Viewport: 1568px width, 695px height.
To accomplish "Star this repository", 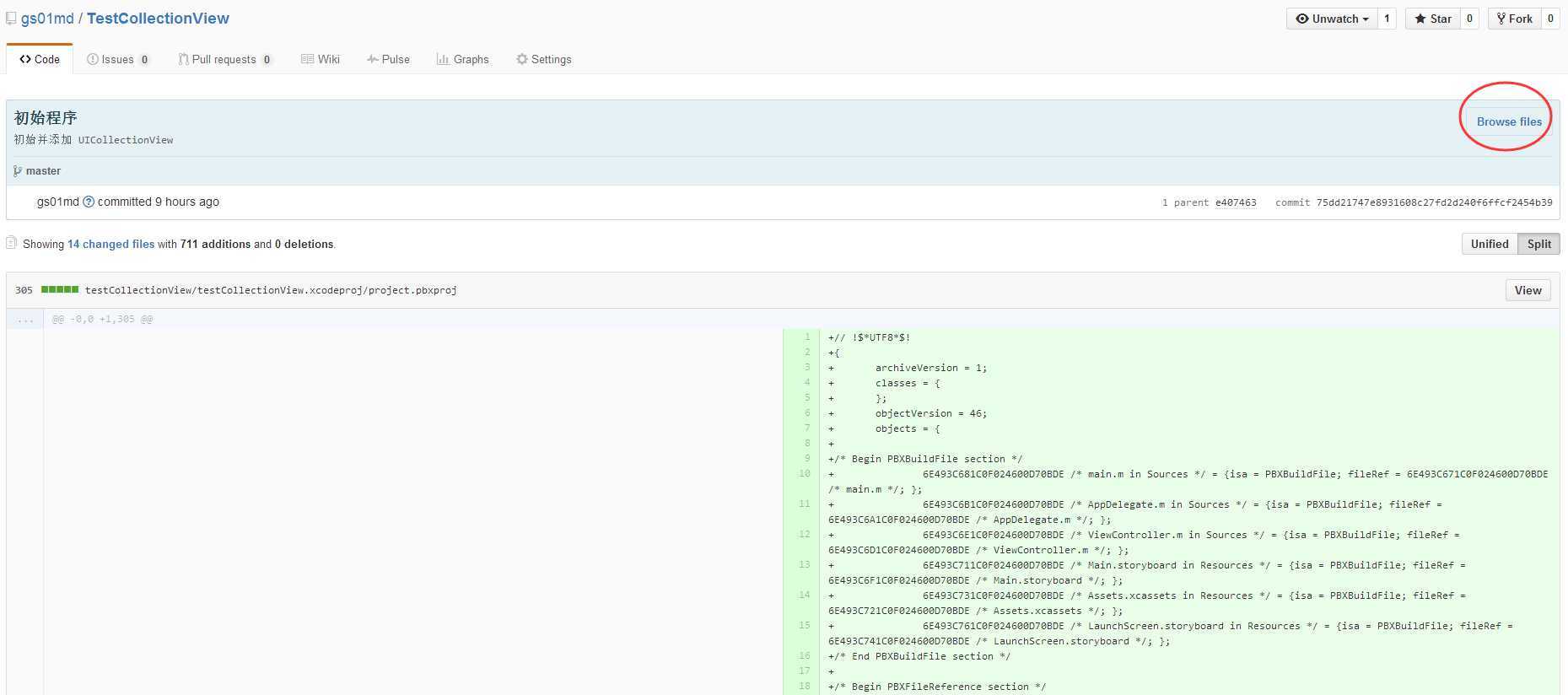I will point(1433,19).
